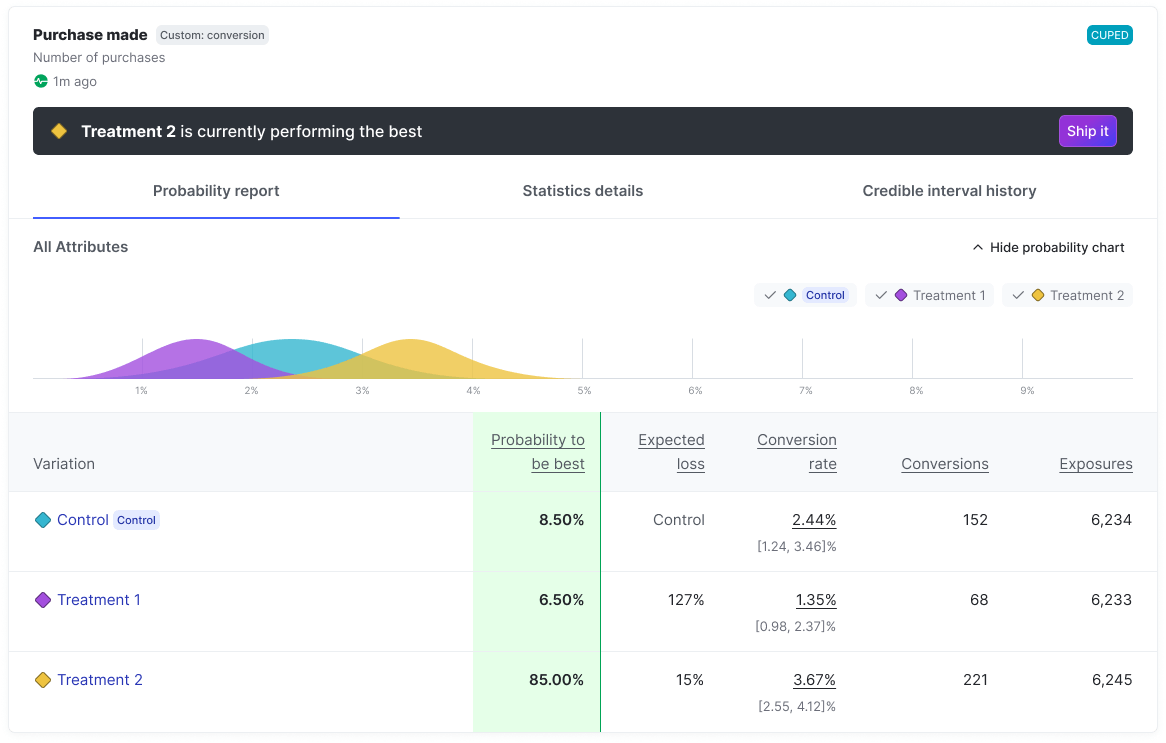Screen dimensions: 1166x743
Task: Click the yellow Treatment 2 diamond icon in table
Action: 43,680
